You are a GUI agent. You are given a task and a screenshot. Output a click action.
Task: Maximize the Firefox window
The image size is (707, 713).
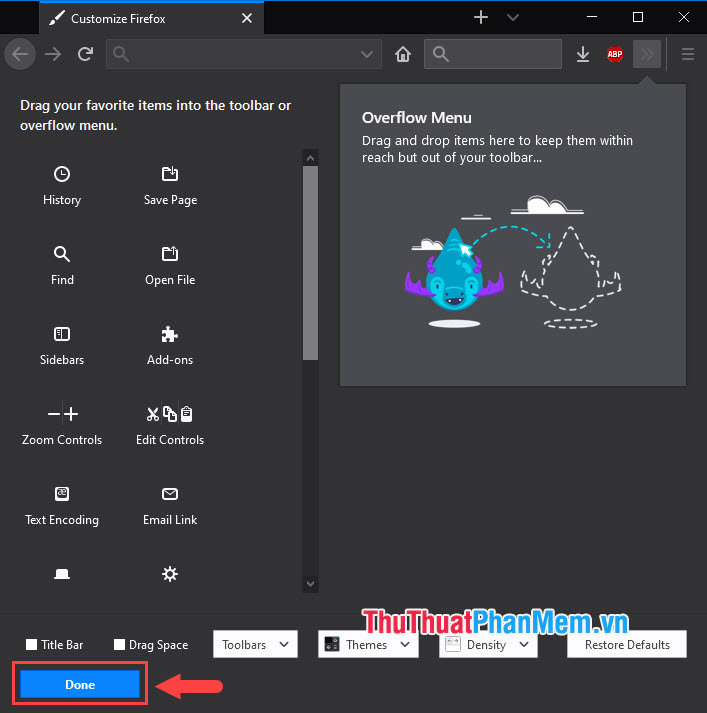point(638,17)
